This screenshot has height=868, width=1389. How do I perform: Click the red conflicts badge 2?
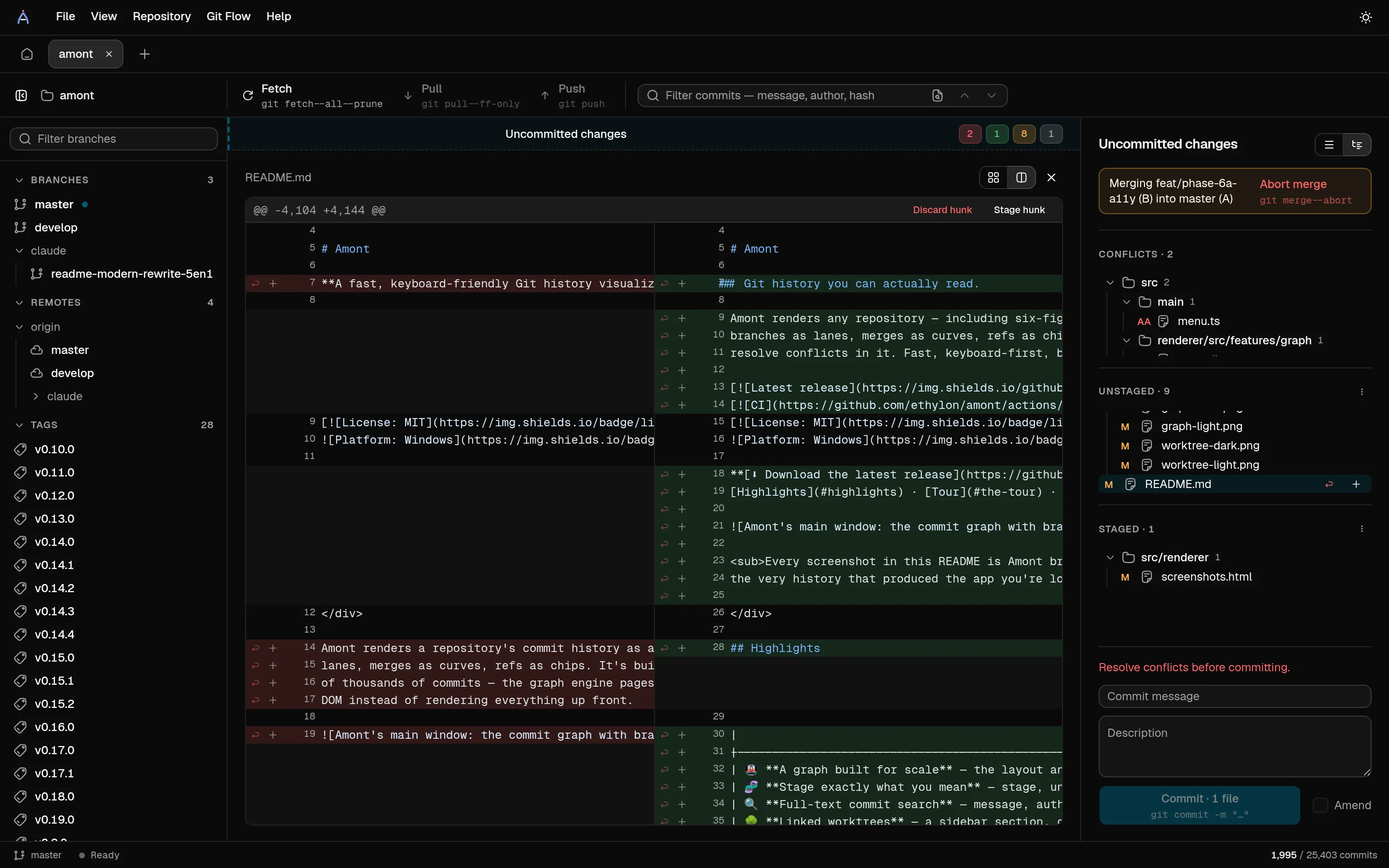(970, 134)
